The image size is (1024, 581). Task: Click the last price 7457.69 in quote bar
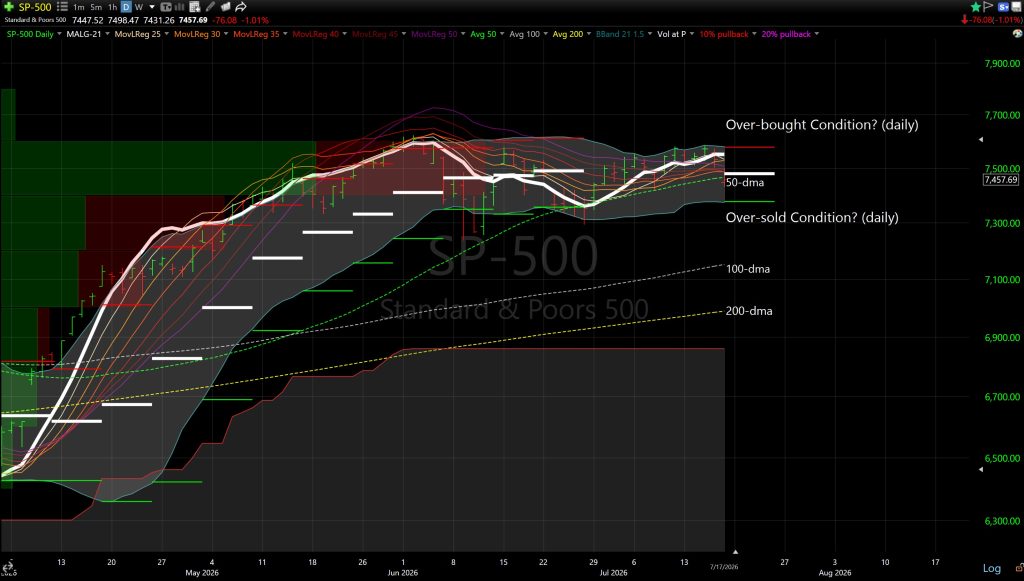pos(193,20)
